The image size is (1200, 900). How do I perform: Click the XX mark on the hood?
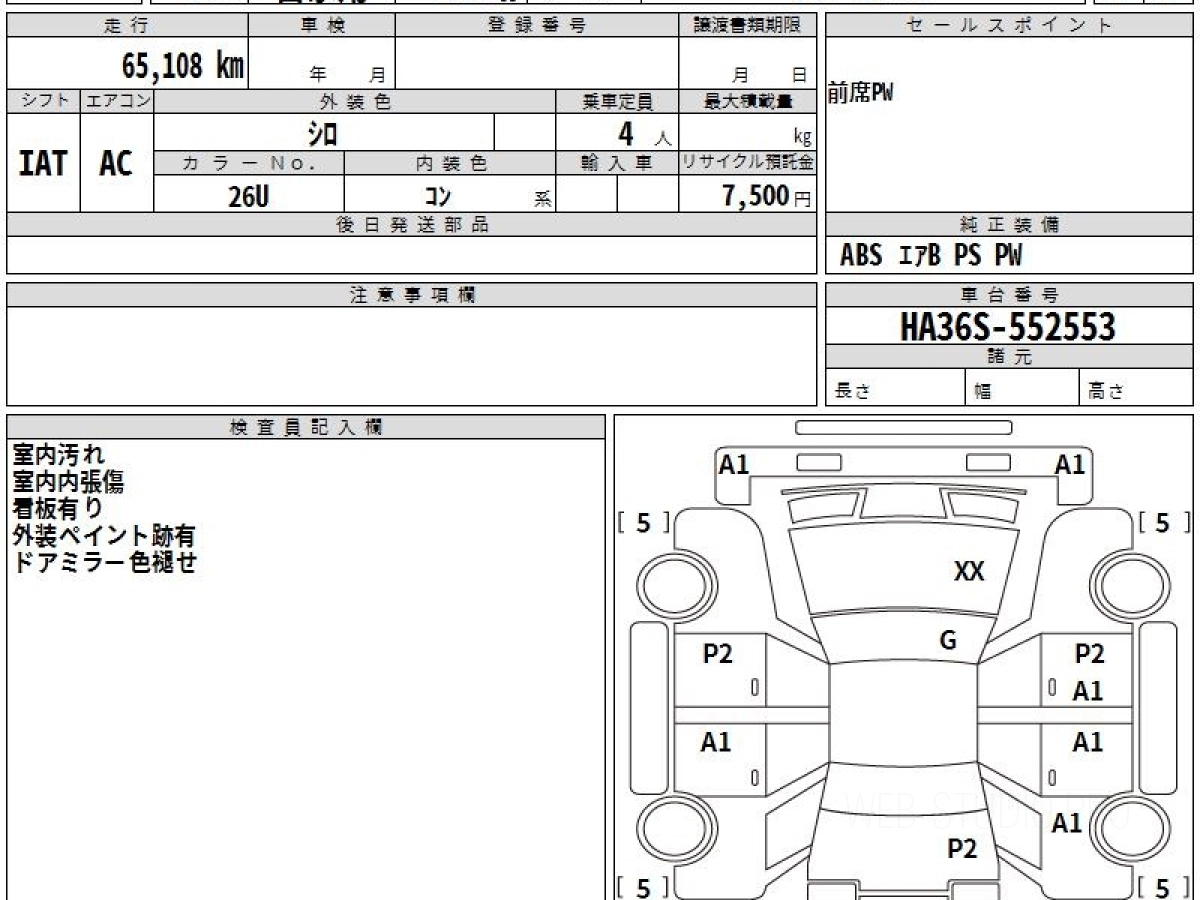(x=969, y=572)
